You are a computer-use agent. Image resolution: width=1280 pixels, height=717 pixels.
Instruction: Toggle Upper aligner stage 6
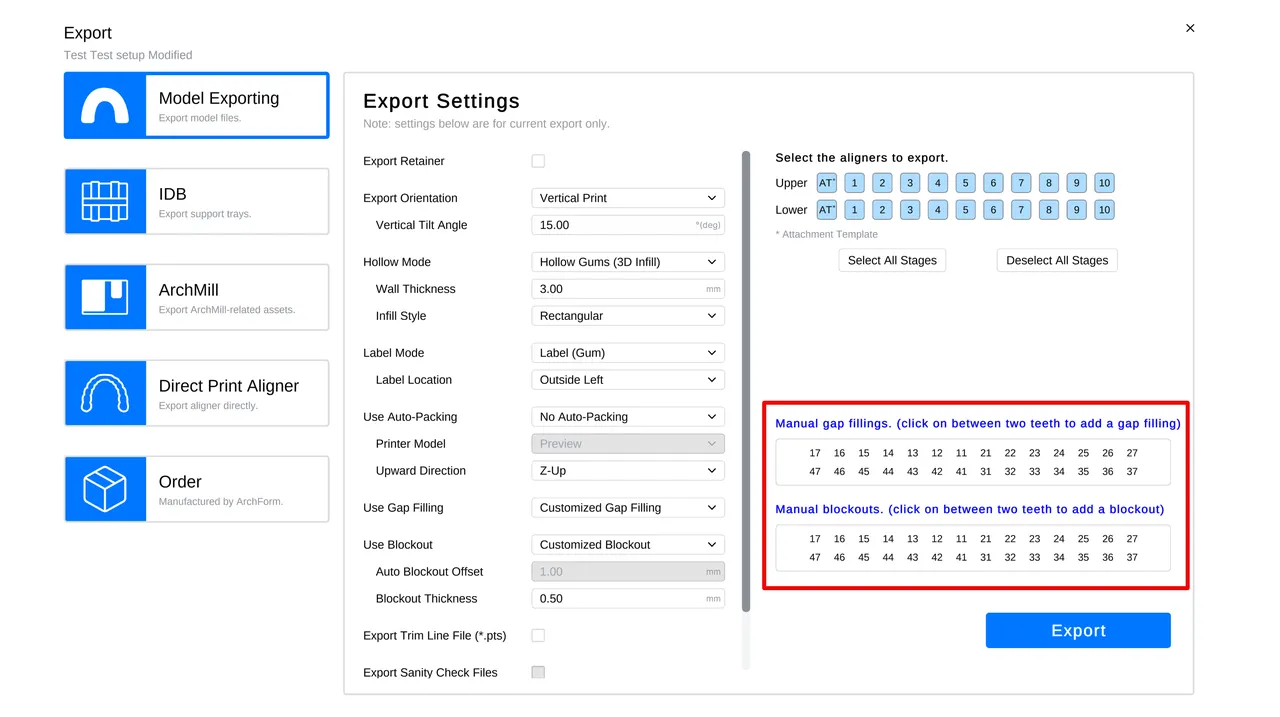pos(993,183)
